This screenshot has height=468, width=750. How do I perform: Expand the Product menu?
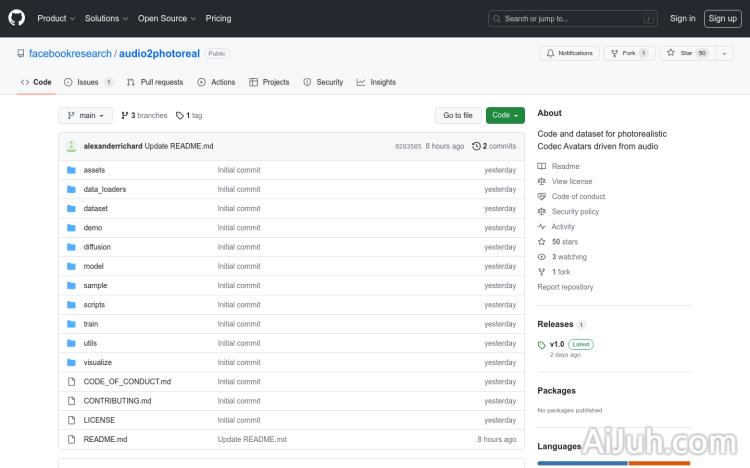(x=56, y=18)
